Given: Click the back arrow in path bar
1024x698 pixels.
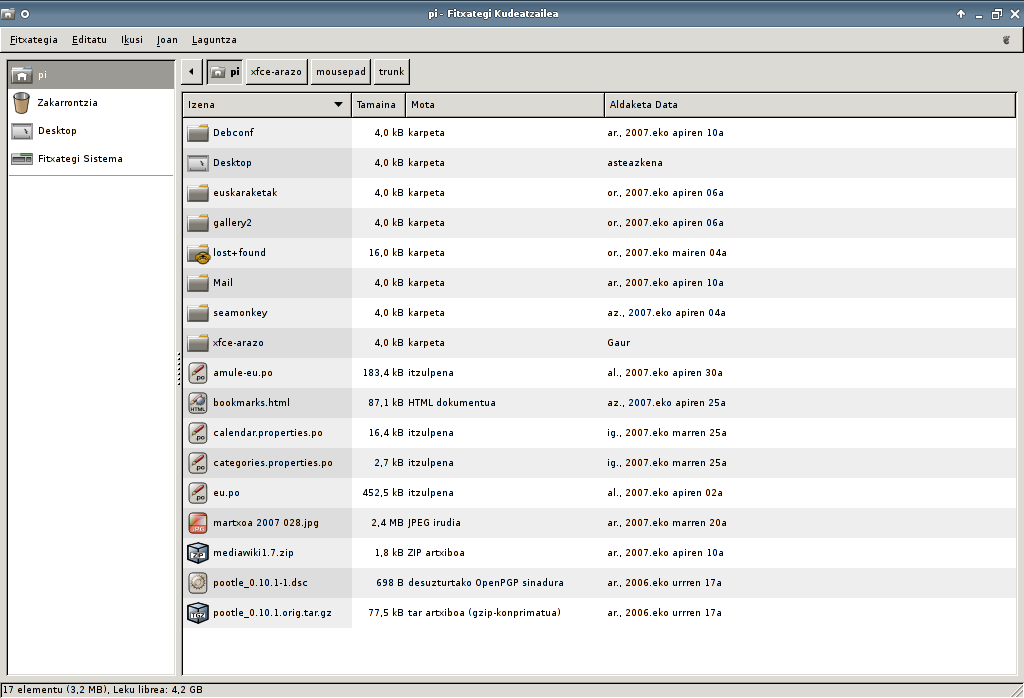Looking at the screenshot, I should tap(191, 72).
